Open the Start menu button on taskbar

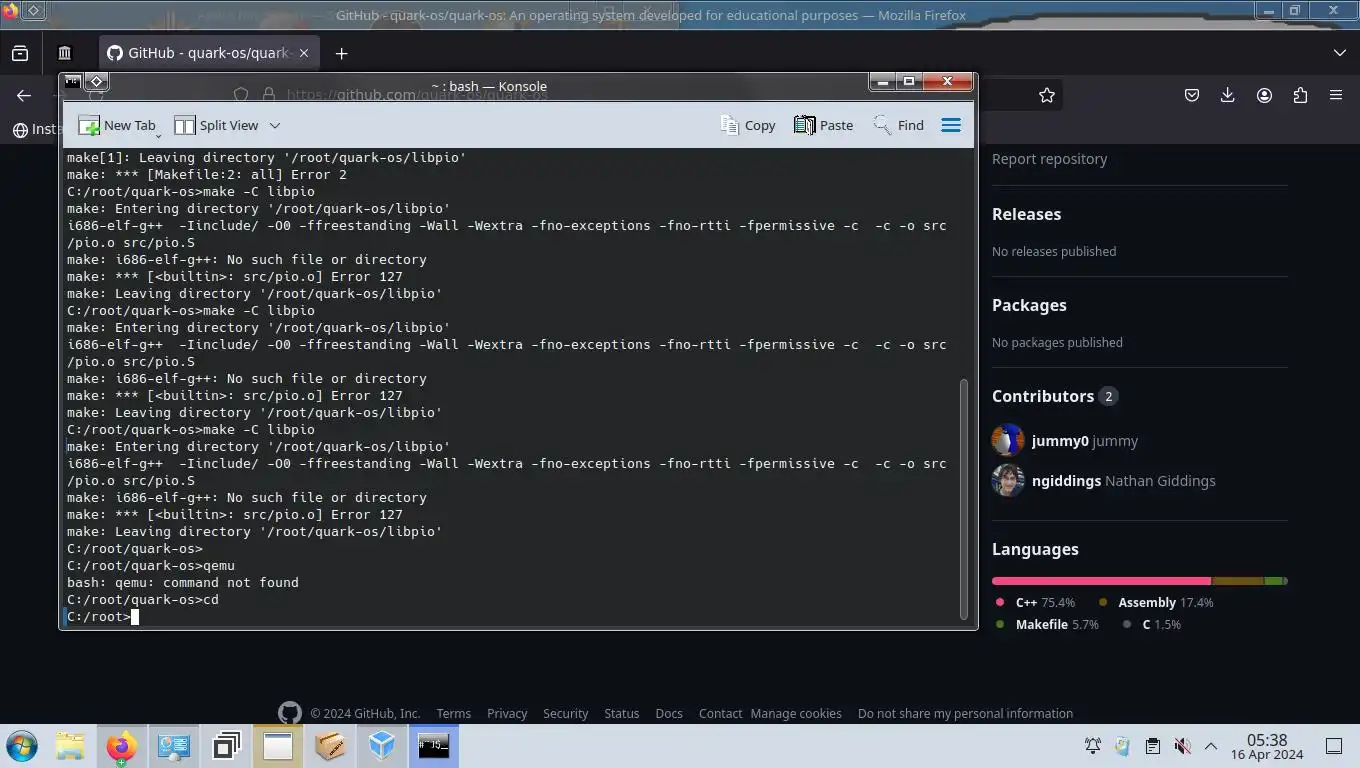click(x=21, y=746)
